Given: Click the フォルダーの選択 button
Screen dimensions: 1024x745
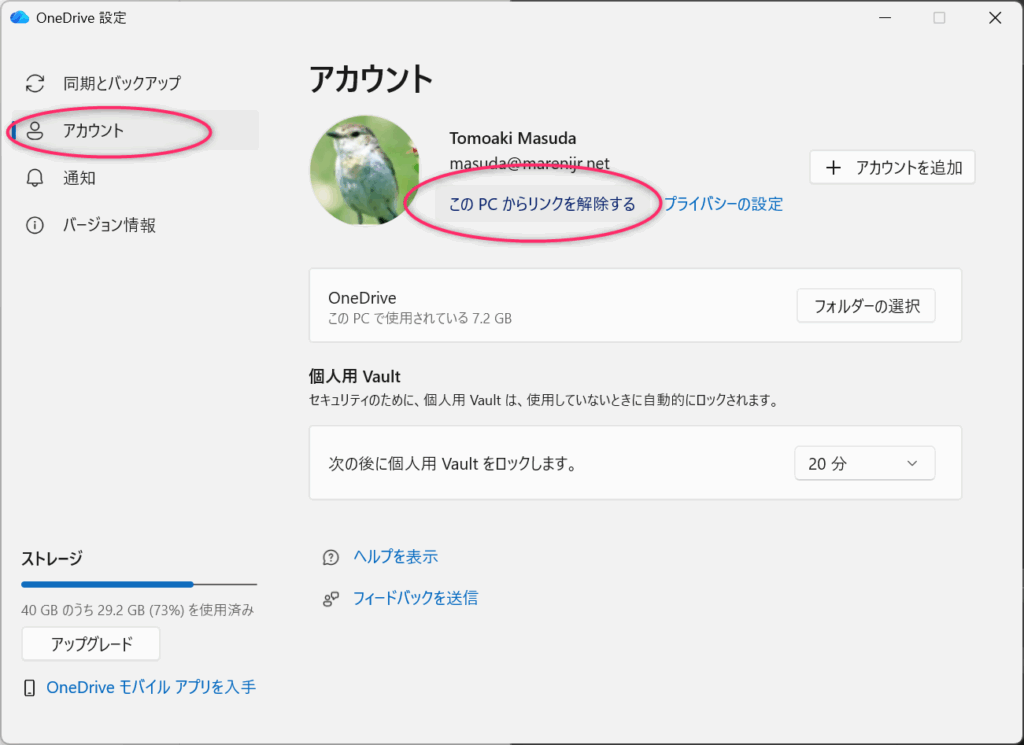Looking at the screenshot, I should point(866,306).
